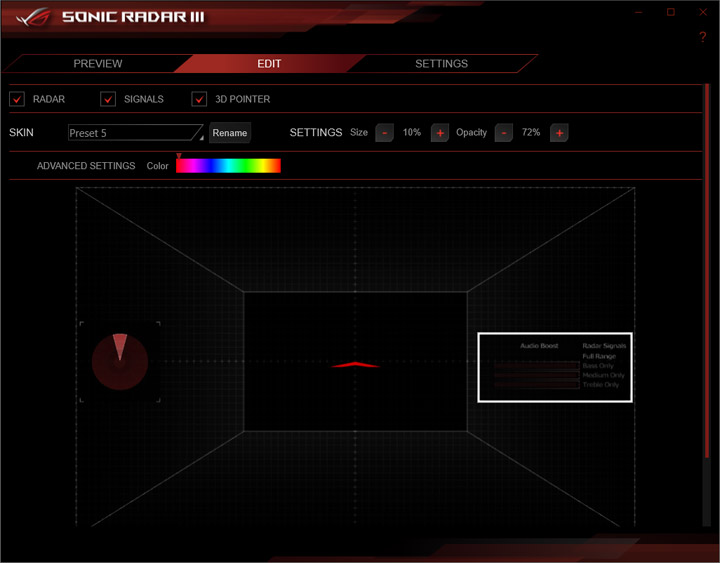
Task: Open the SETTINGS tab
Action: 441,63
